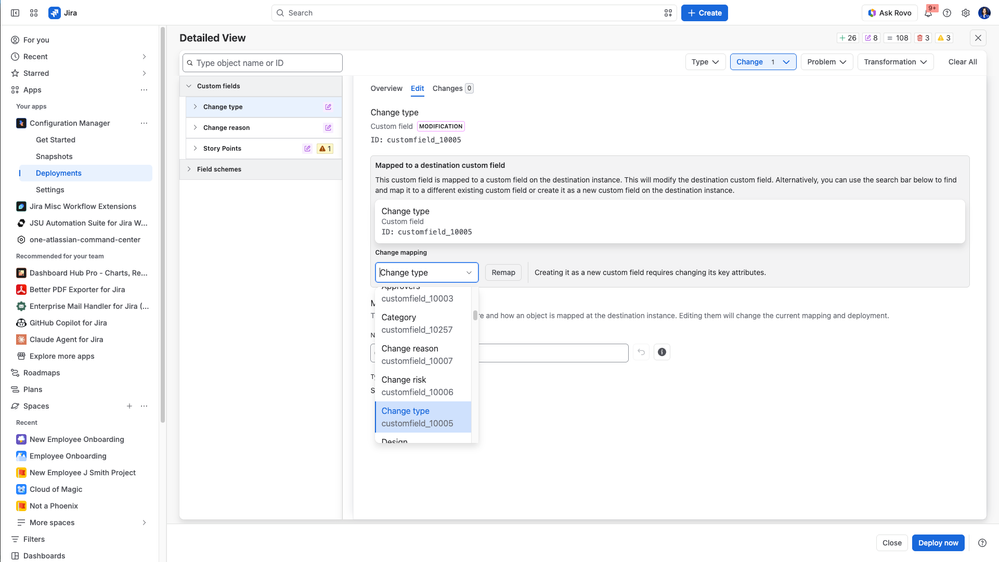Click the Close button at bottom
Screen dimensions: 999x562
[x=892, y=543]
